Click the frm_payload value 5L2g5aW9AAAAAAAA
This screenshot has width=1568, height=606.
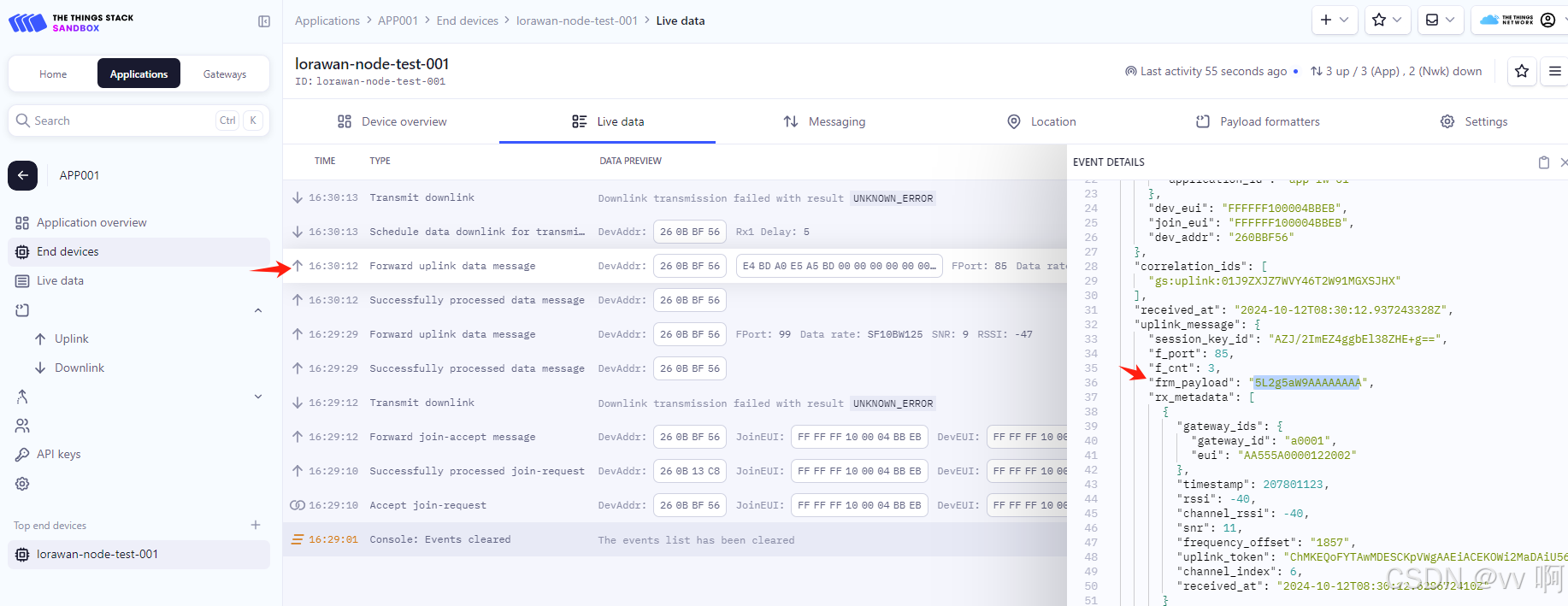1307,383
